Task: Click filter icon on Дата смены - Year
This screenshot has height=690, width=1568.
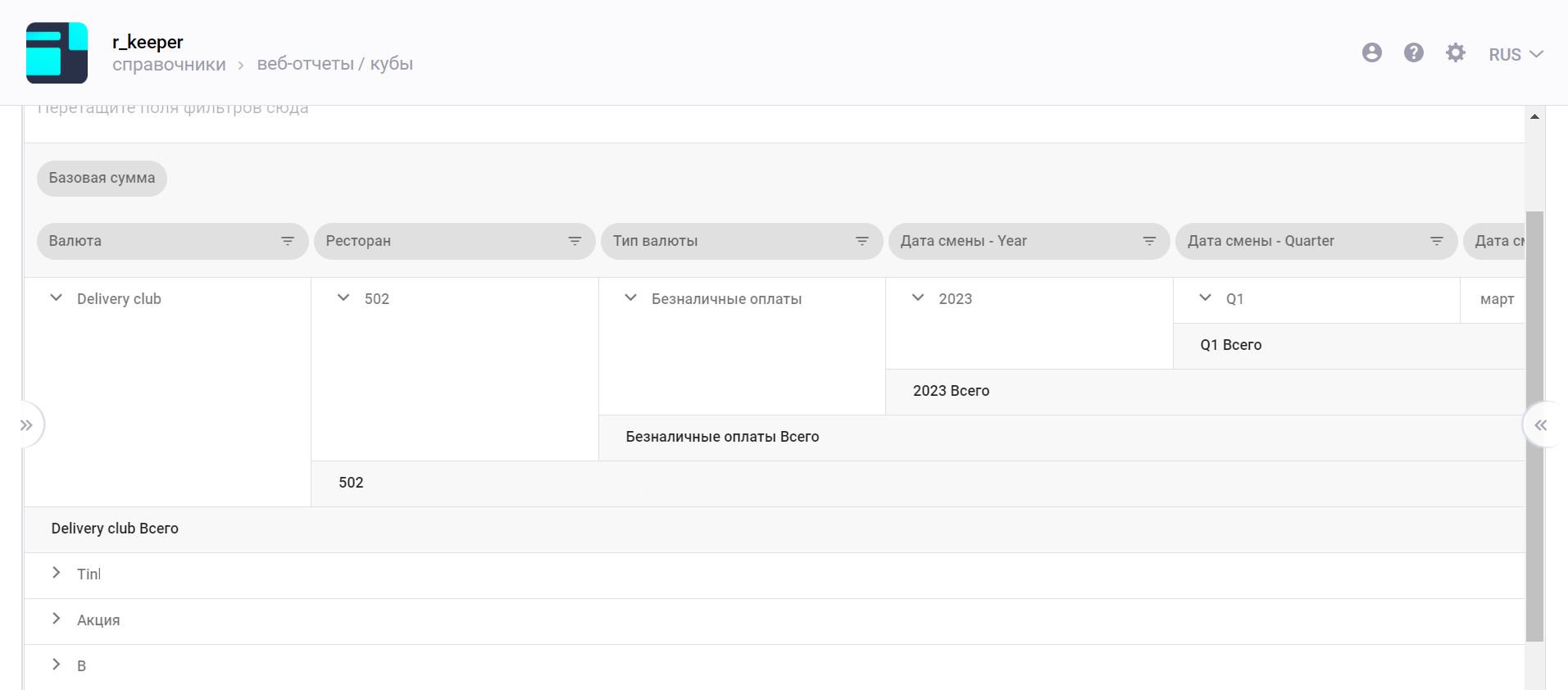Action: (1149, 241)
